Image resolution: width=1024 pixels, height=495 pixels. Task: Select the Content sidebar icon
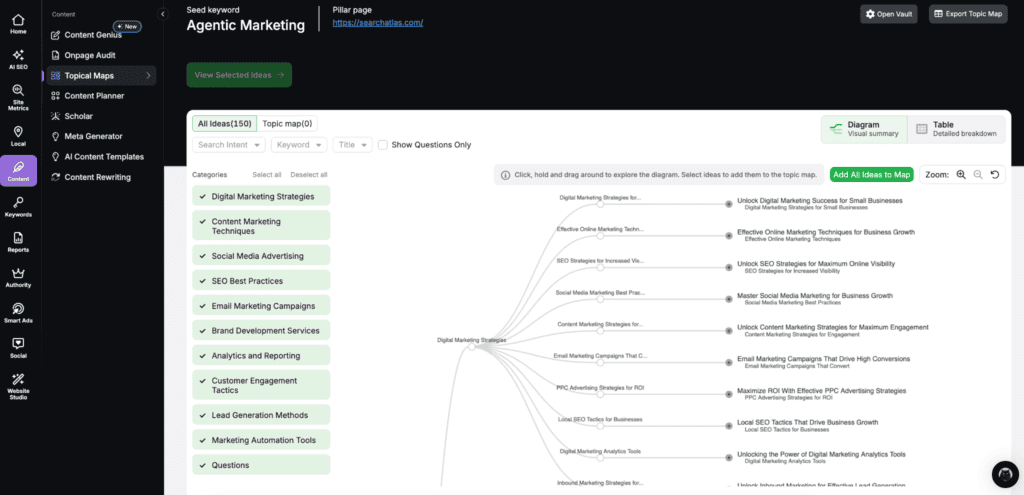click(x=18, y=170)
